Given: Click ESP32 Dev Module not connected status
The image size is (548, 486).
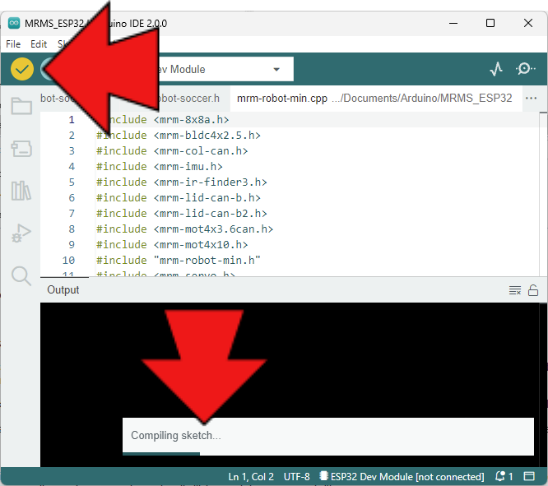Looking at the screenshot, I should 402,477.
